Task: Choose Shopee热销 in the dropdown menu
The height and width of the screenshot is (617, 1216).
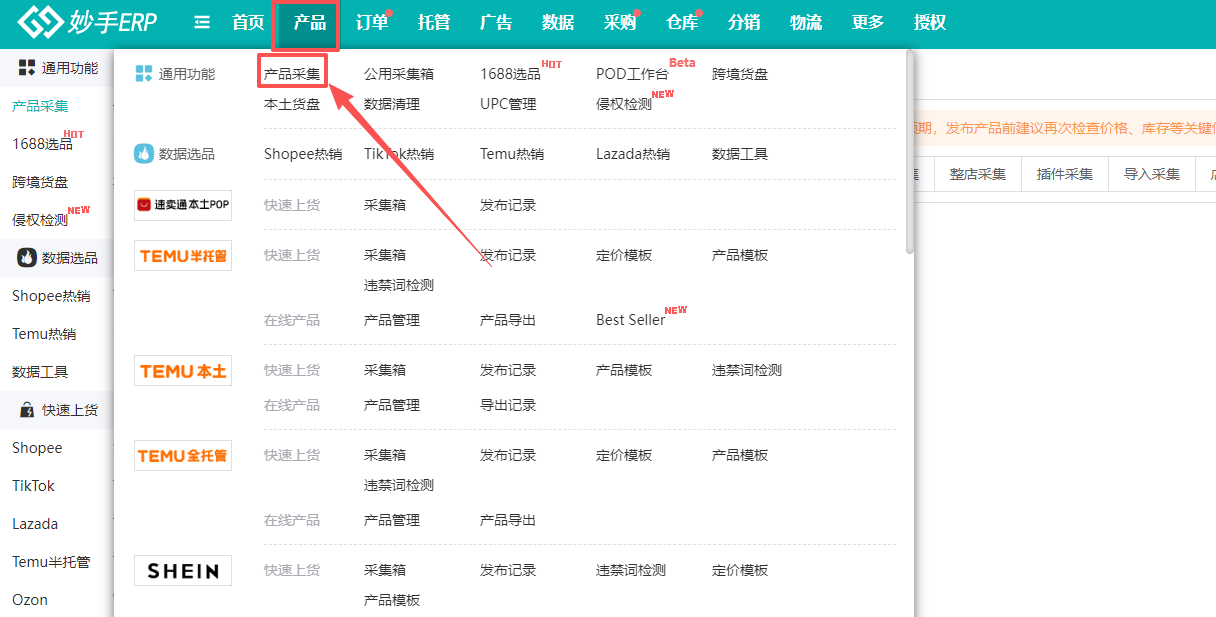Action: [x=303, y=154]
